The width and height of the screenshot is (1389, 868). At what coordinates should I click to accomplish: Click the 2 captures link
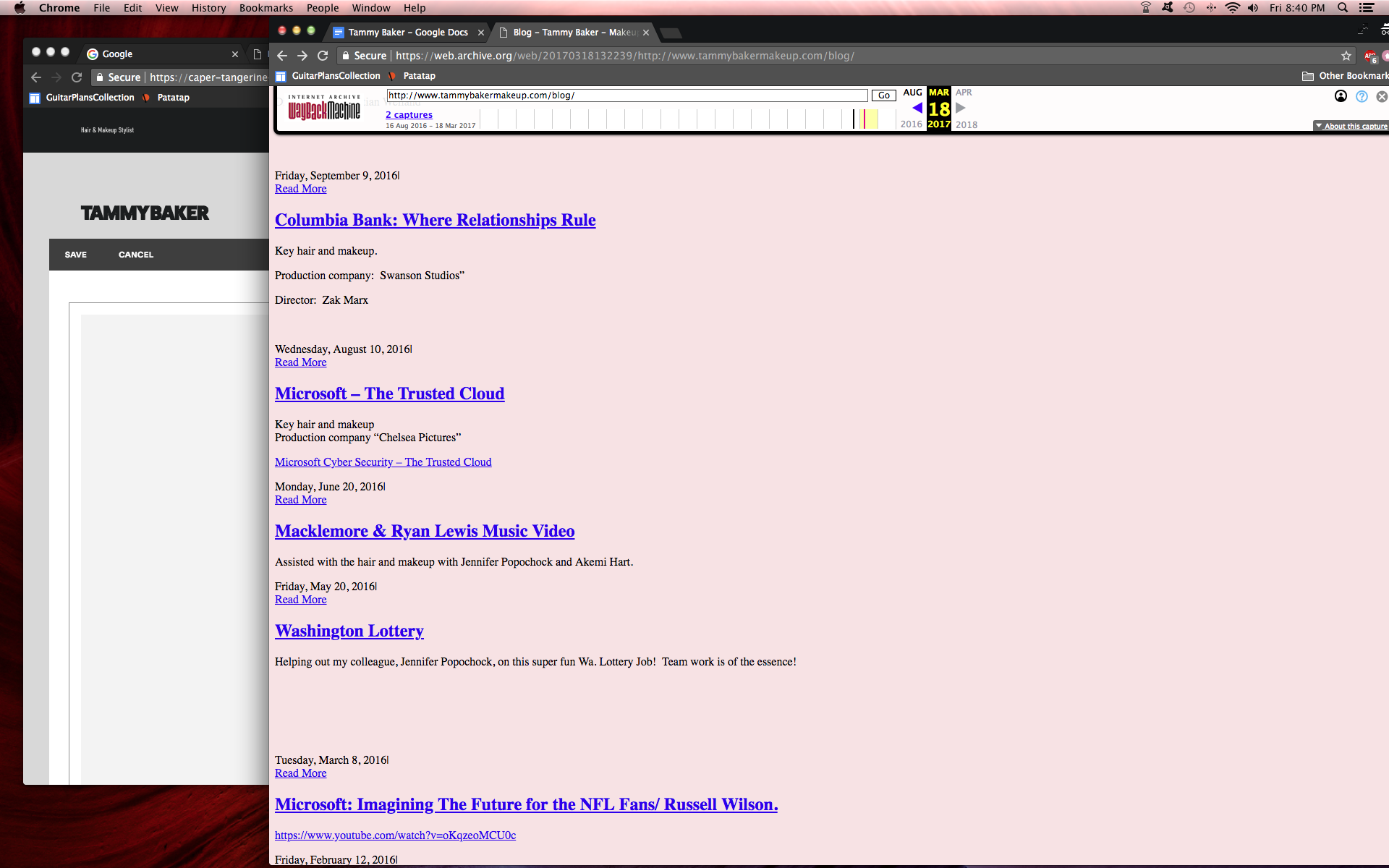point(409,114)
